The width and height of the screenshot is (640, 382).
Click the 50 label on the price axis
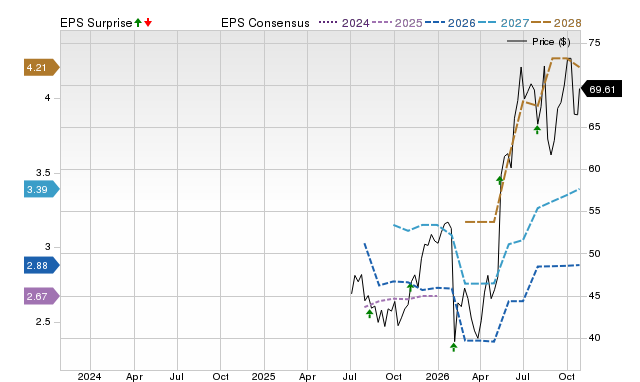click(x=594, y=254)
